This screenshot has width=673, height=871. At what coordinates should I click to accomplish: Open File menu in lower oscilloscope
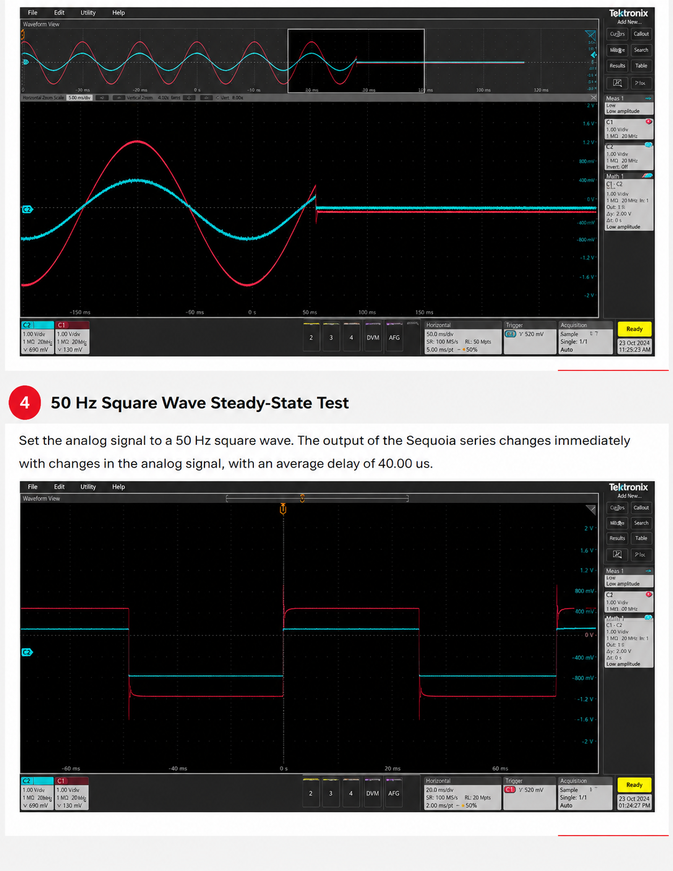click(x=33, y=487)
